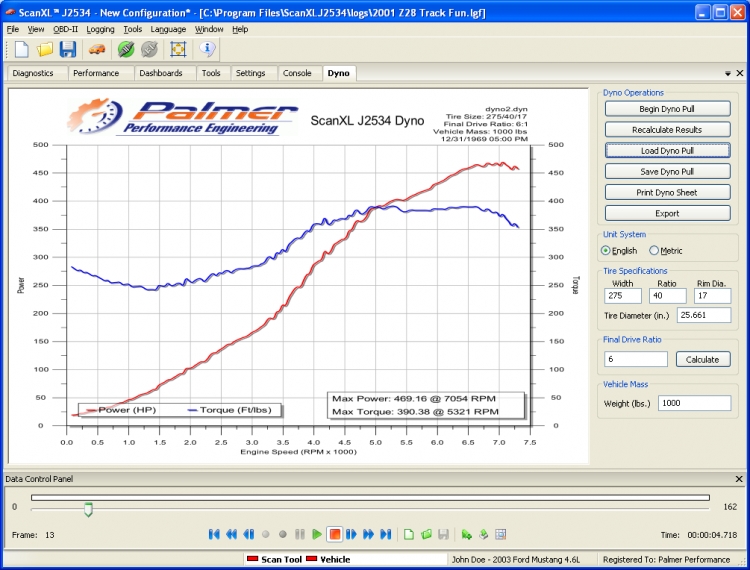Click the Final Drive Ratio input field
This screenshot has height=570, width=750.
(x=636, y=359)
